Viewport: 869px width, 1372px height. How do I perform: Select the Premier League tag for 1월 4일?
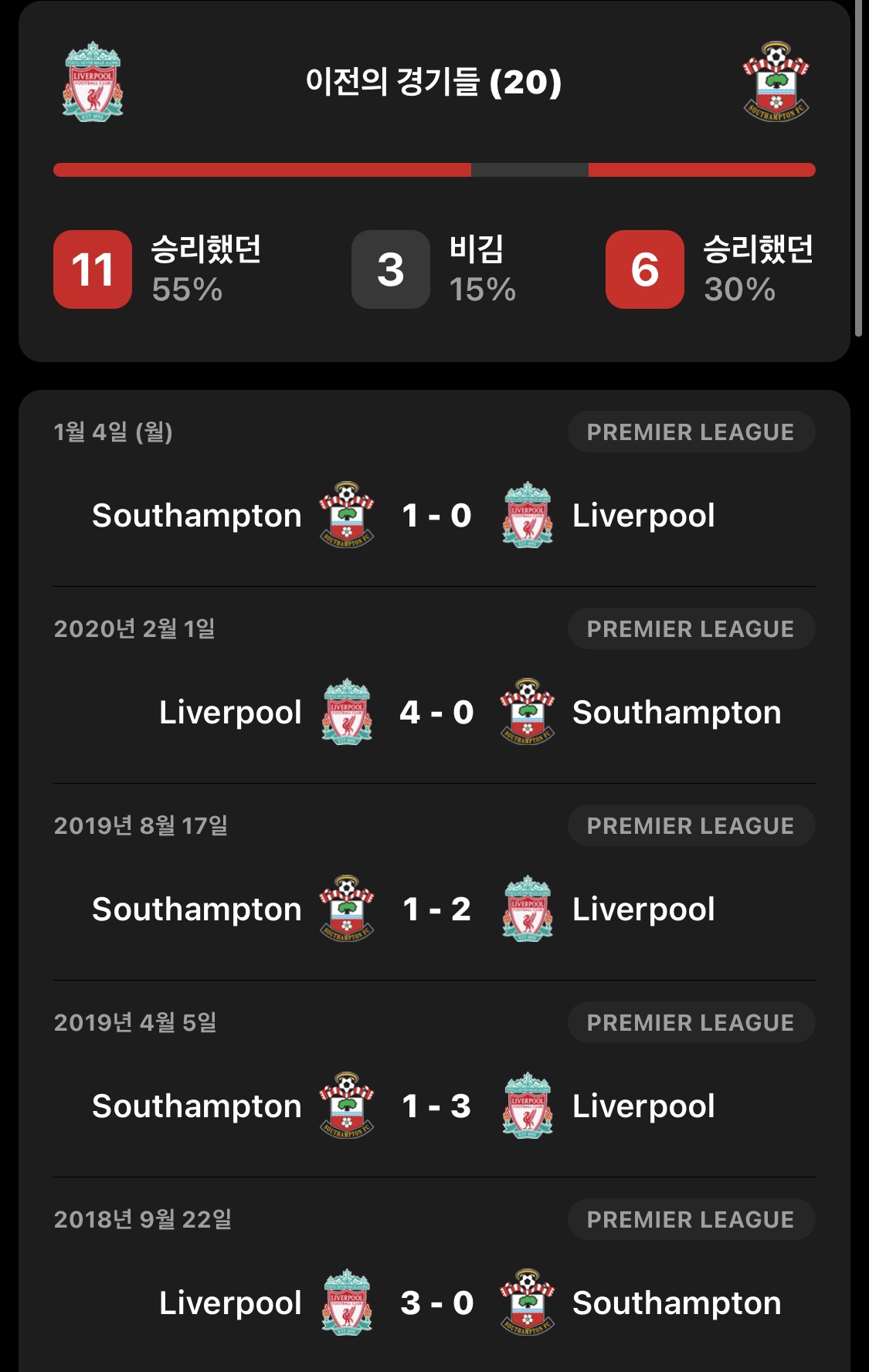[x=691, y=432]
